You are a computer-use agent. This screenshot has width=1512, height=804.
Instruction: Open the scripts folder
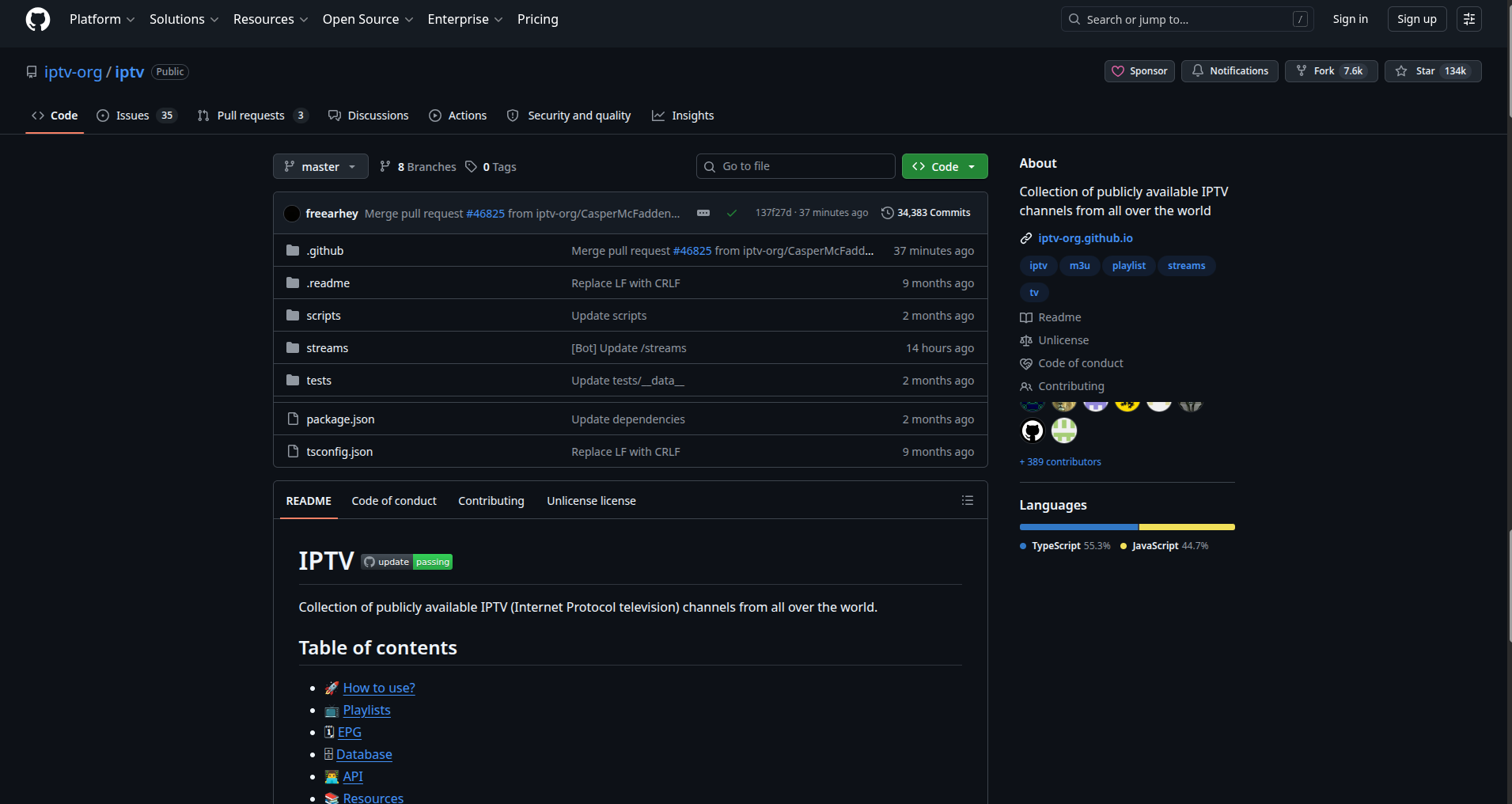coord(324,316)
